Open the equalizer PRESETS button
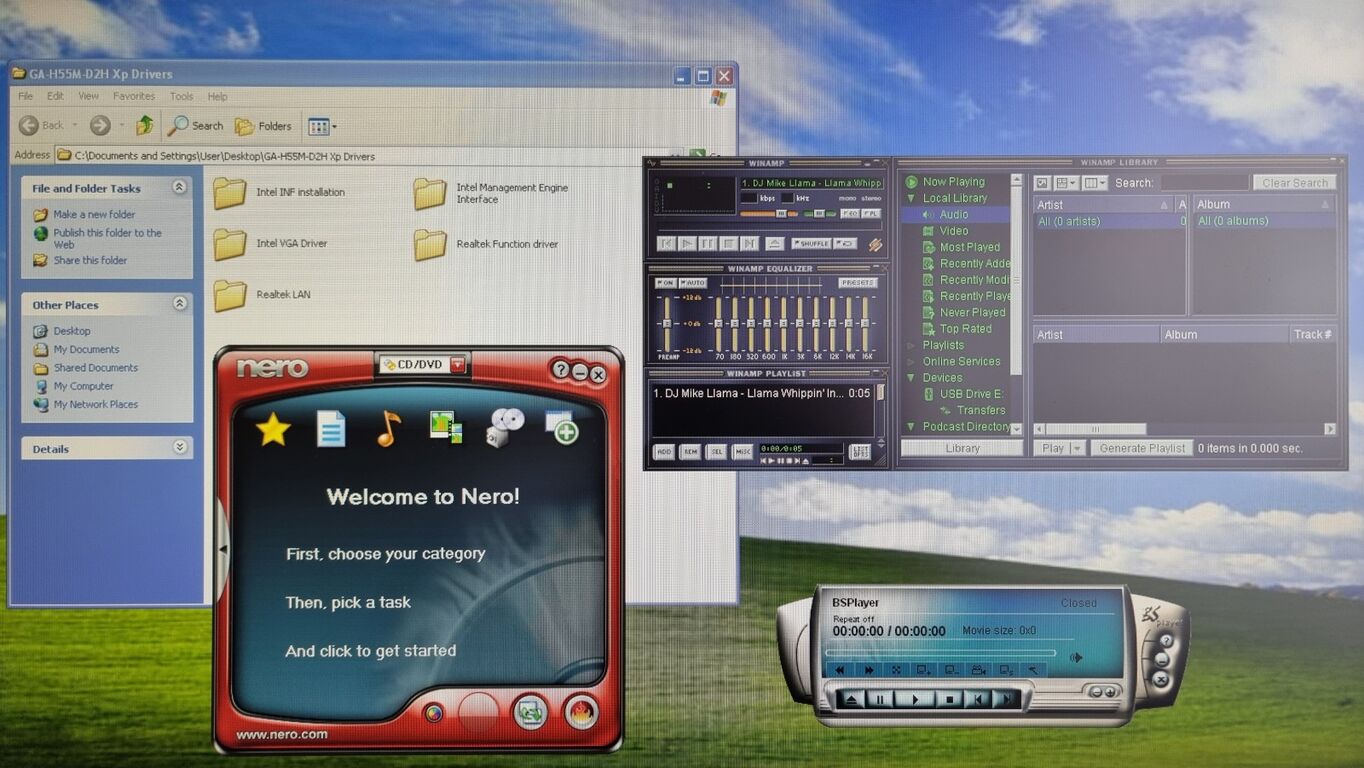1364x768 pixels. coord(857,283)
